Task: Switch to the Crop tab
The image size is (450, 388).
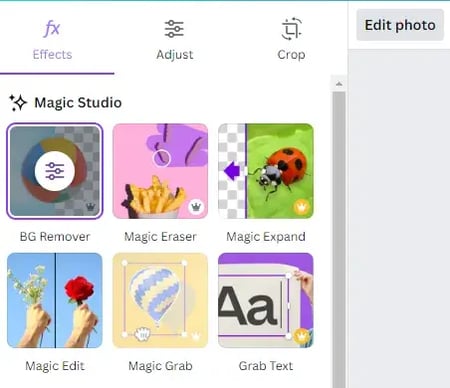Action: pos(291,40)
